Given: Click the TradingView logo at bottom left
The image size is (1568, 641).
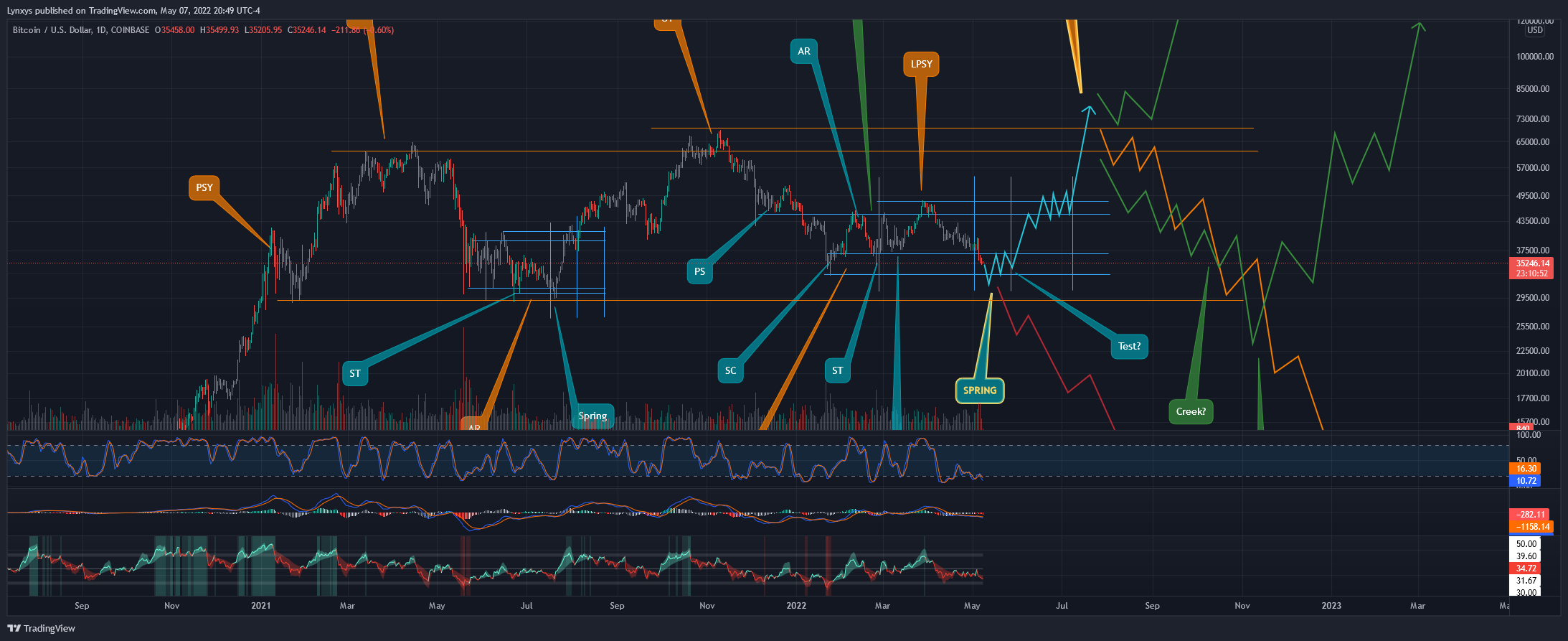Looking at the screenshot, I should click(42, 628).
